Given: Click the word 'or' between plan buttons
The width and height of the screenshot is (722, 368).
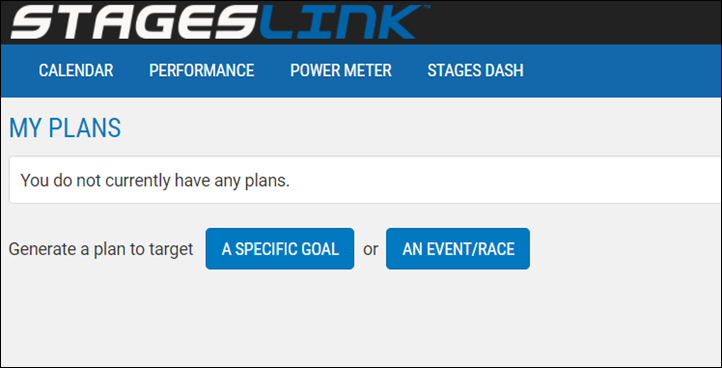Looking at the screenshot, I should (x=371, y=249).
